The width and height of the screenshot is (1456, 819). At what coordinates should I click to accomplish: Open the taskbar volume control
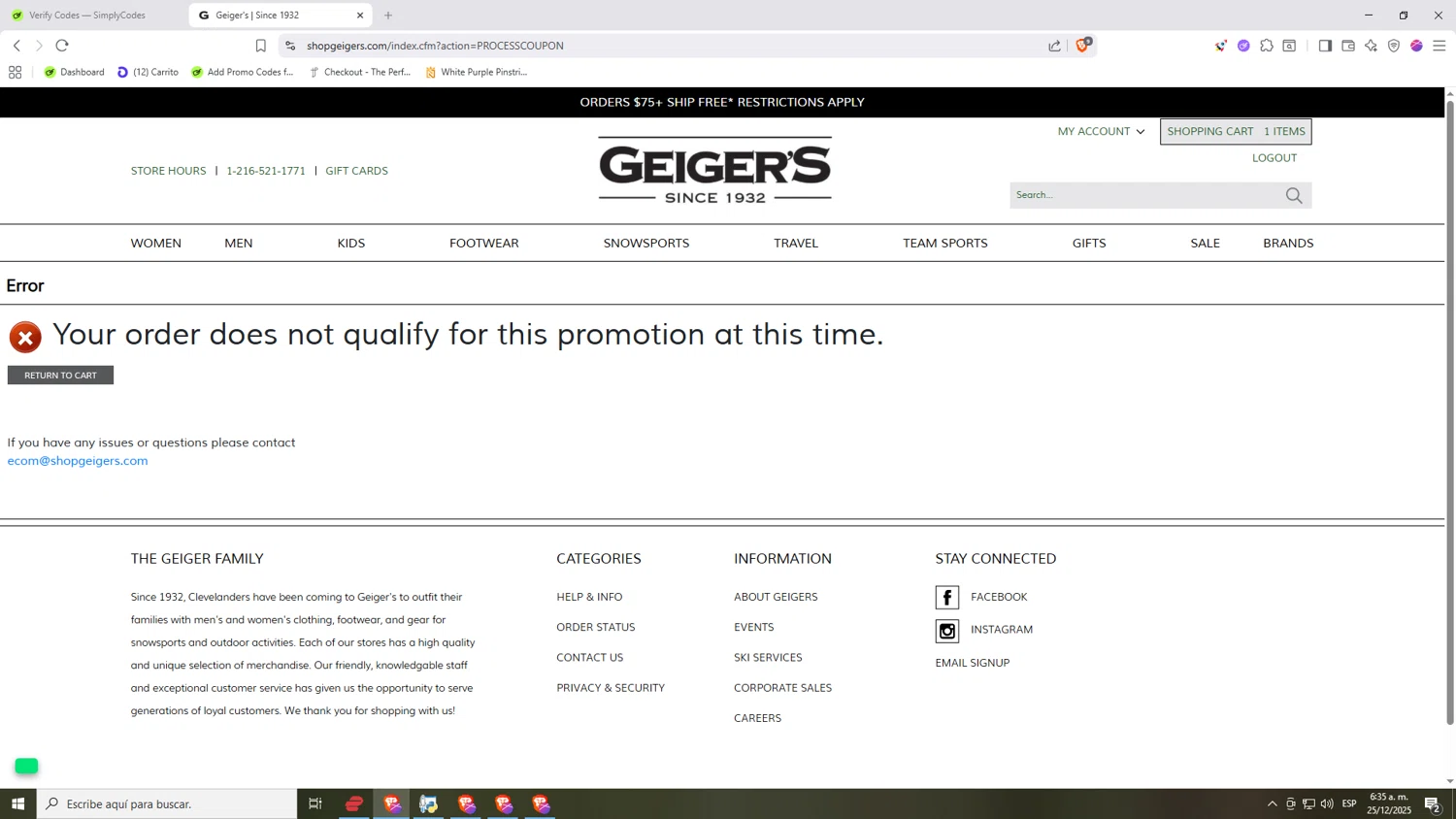1327,803
